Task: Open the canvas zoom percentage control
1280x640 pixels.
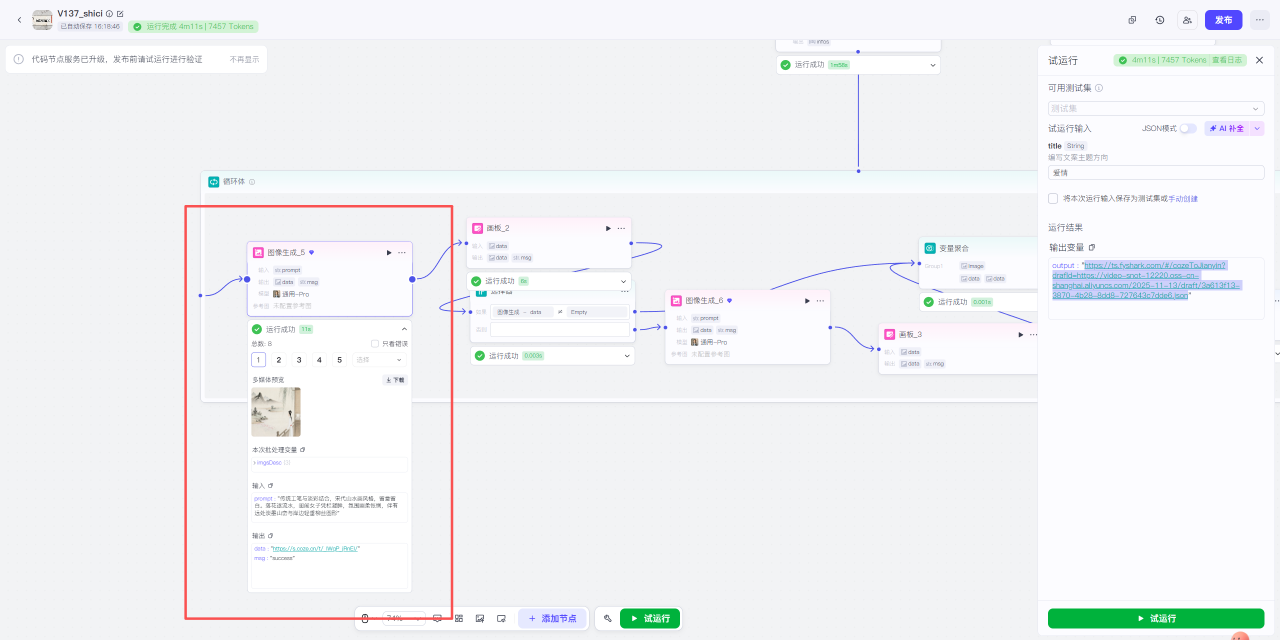Action: click(x=404, y=619)
